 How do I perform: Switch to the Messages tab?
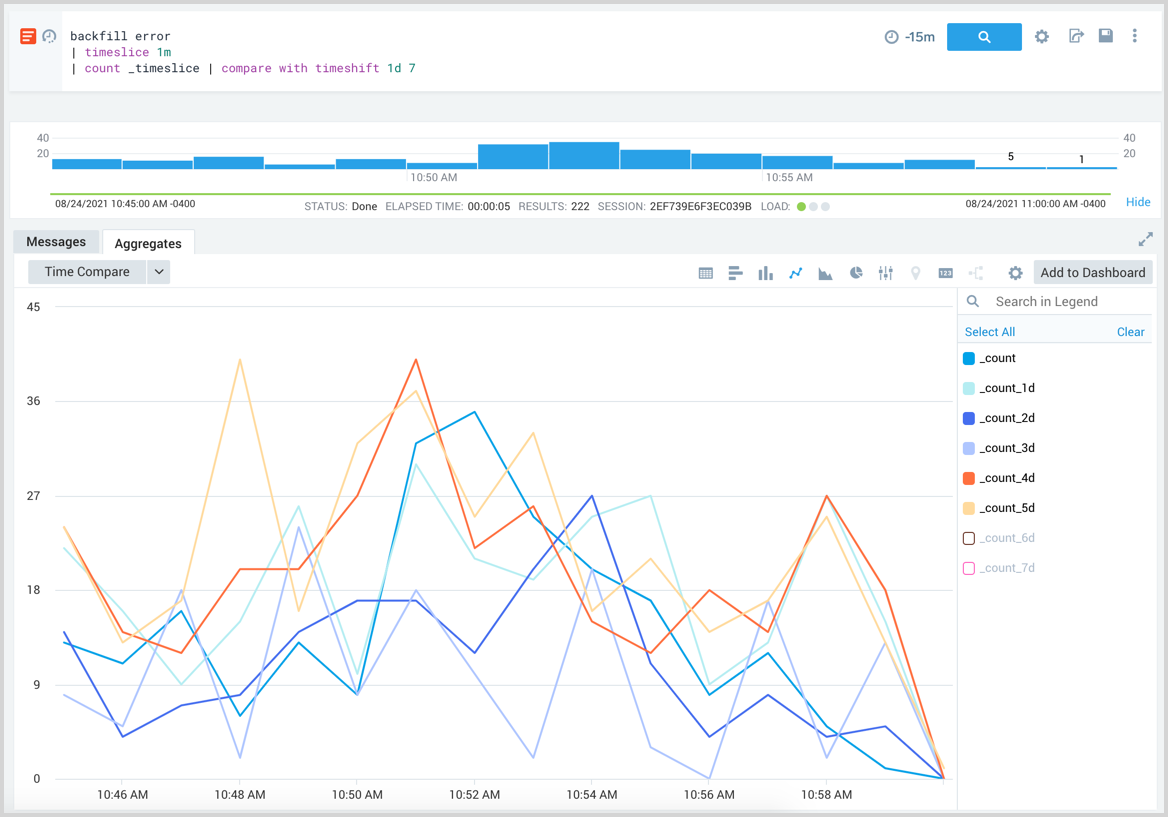coord(56,241)
